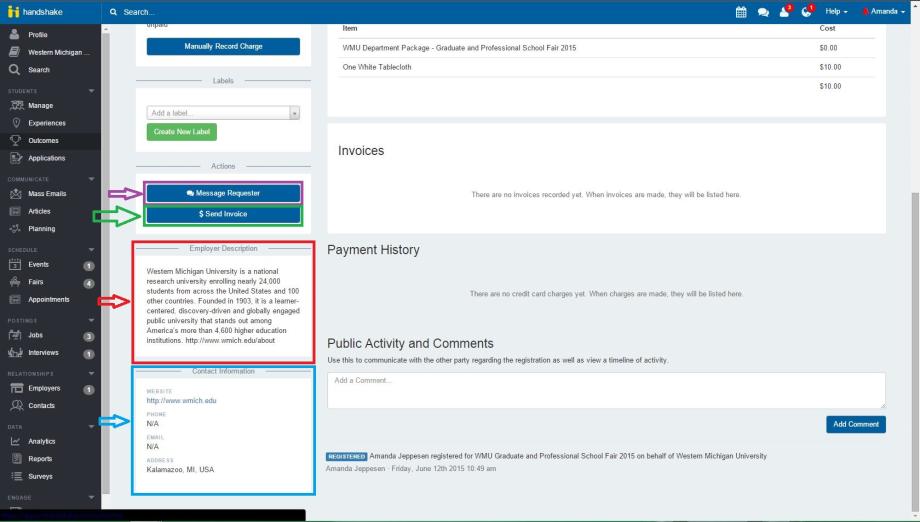
Task: Click the Add a Comment text box
Action: coord(606,390)
